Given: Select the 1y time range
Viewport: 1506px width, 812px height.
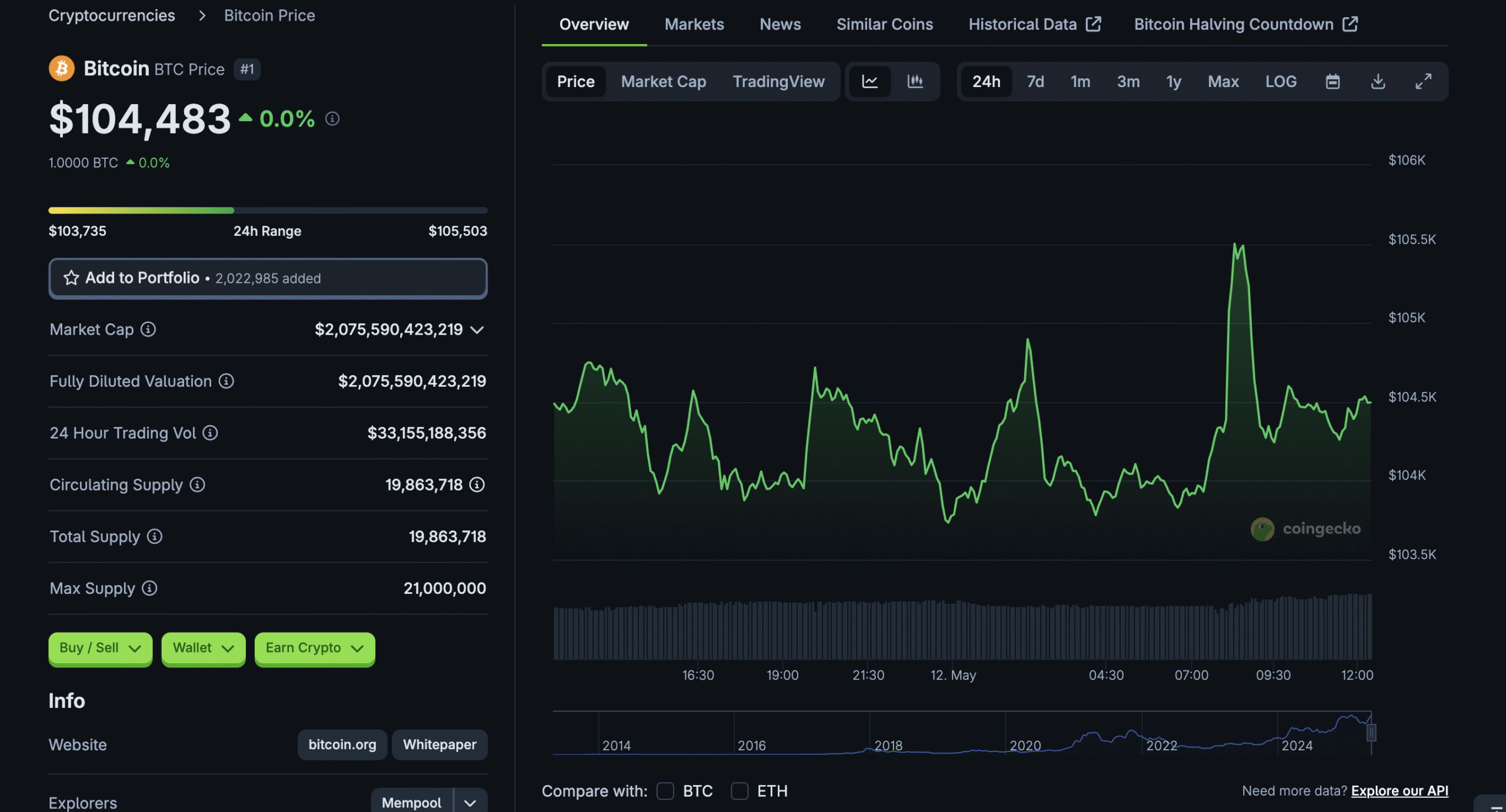Looking at the screenshot, I should click(1174, 81).
